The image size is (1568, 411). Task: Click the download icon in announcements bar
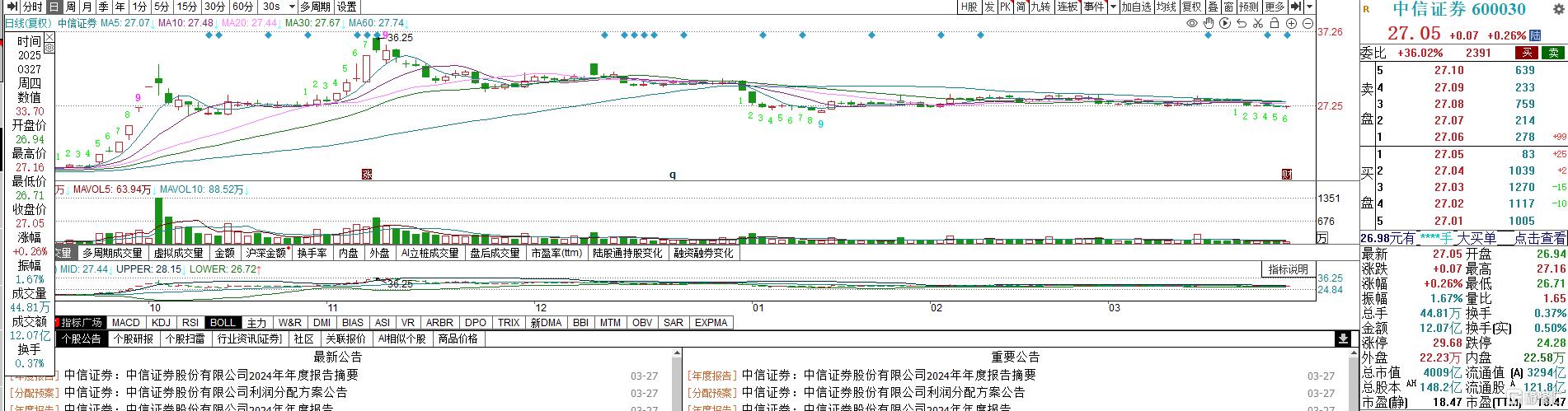pyautogui.click(x=1343, y=339)
